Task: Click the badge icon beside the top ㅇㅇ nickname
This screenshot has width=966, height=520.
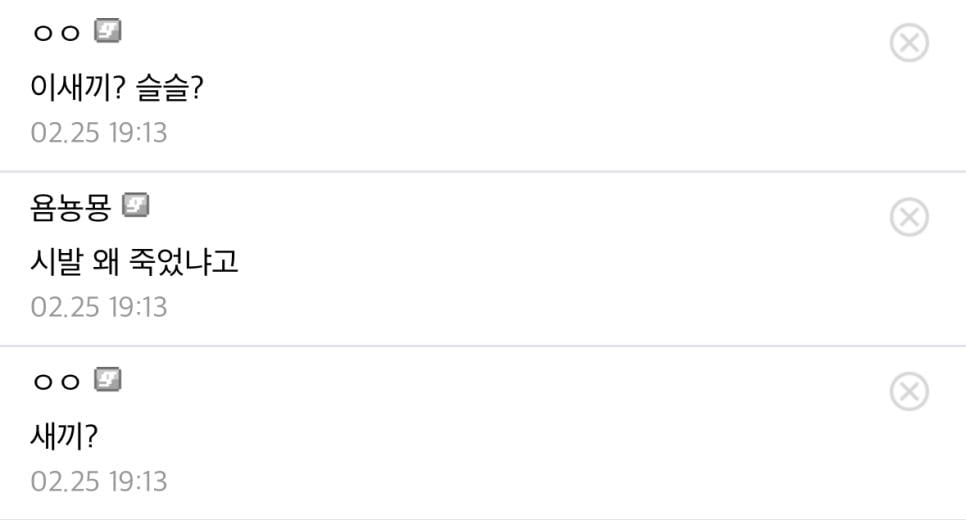Action: point(107,32)
